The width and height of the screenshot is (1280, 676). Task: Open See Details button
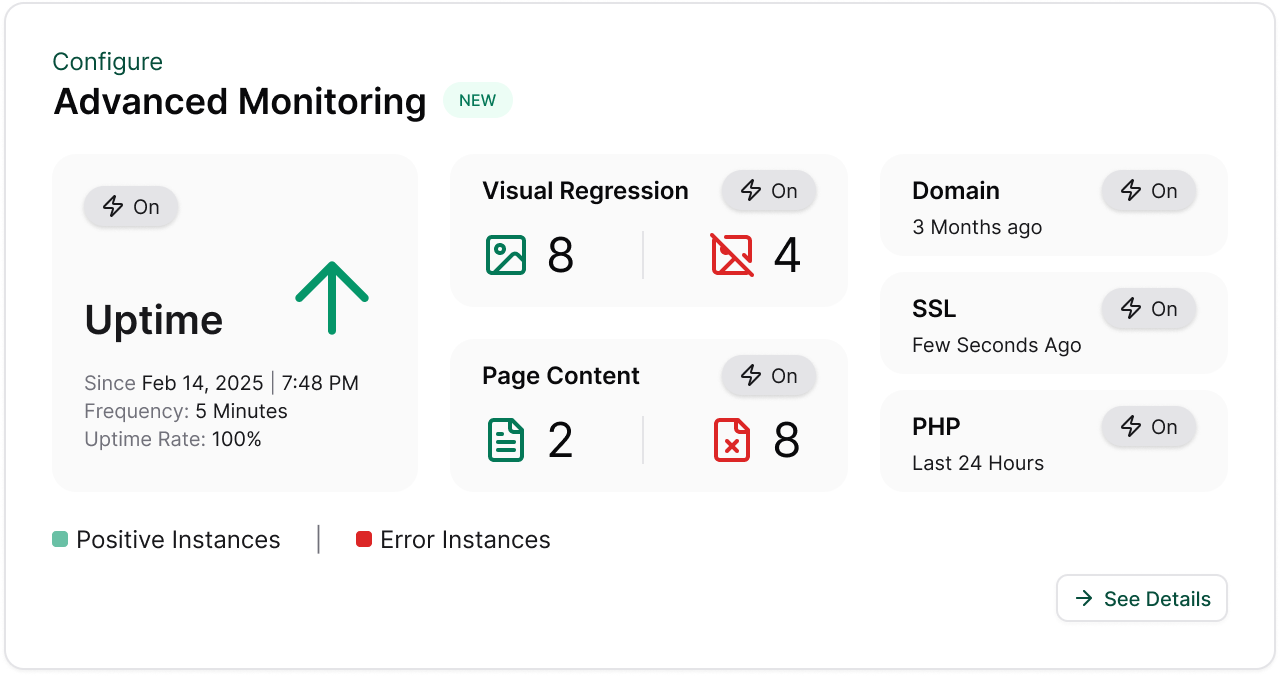(x=1142, y=599)
